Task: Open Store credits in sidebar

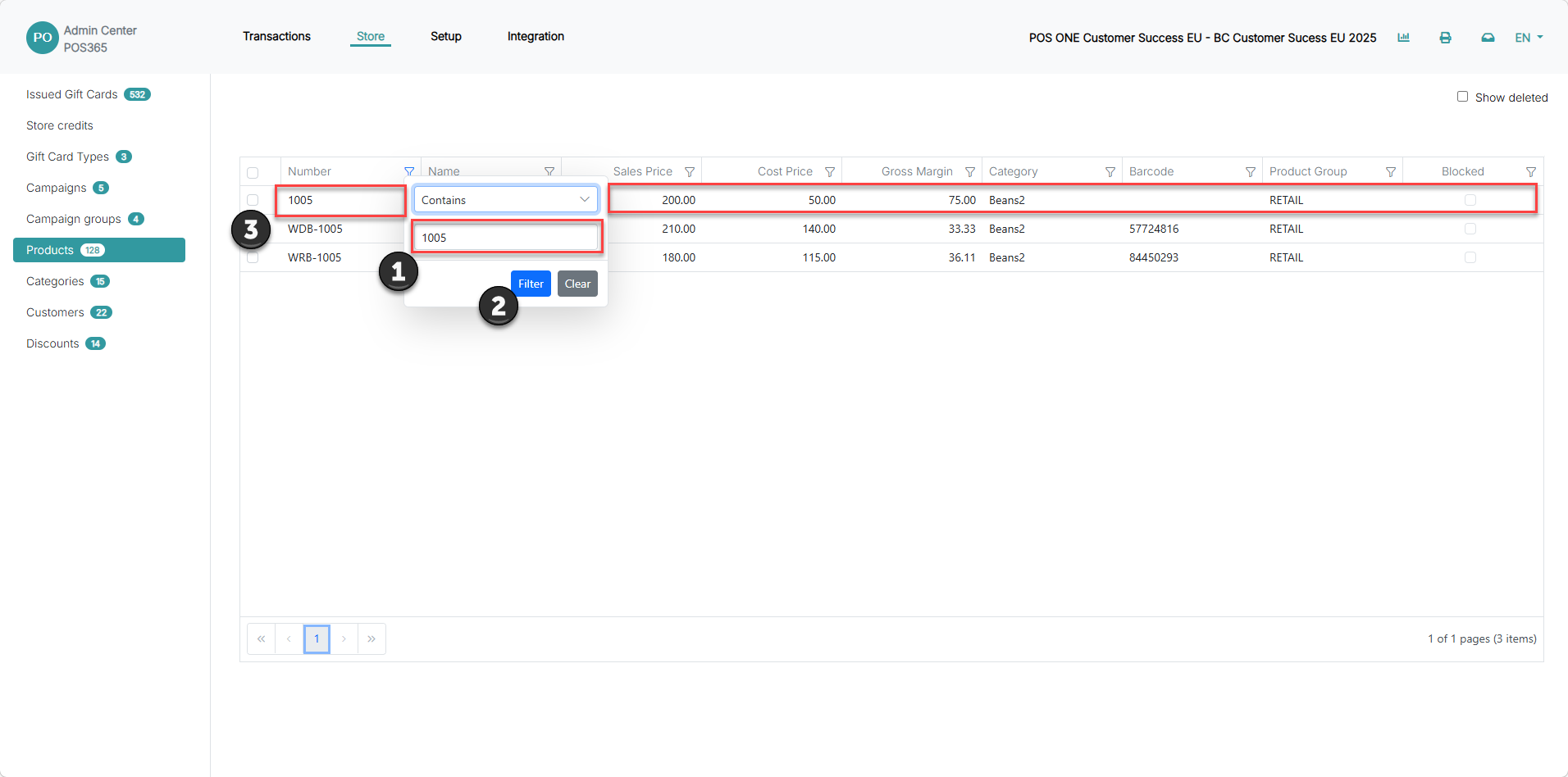Action: pyautogui.click(x=60, y=125)
